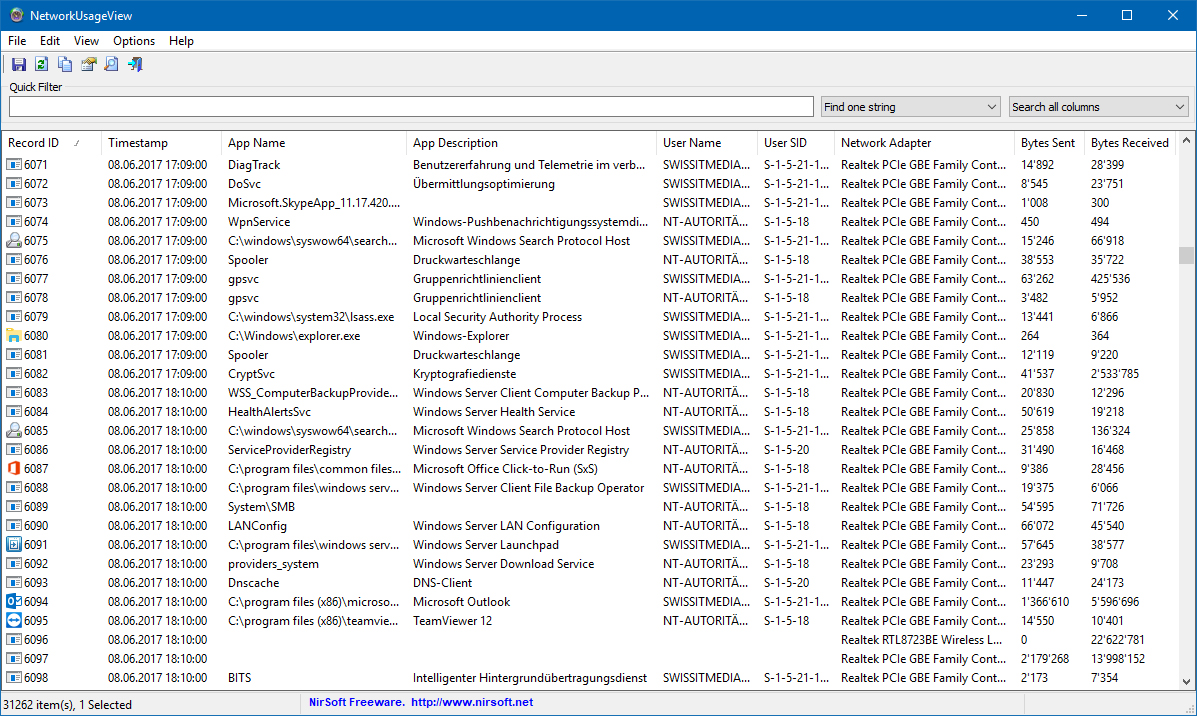Click bytes sent value 1'366'610
The height and width of the screenshot is (716, 1197).
1045,602
